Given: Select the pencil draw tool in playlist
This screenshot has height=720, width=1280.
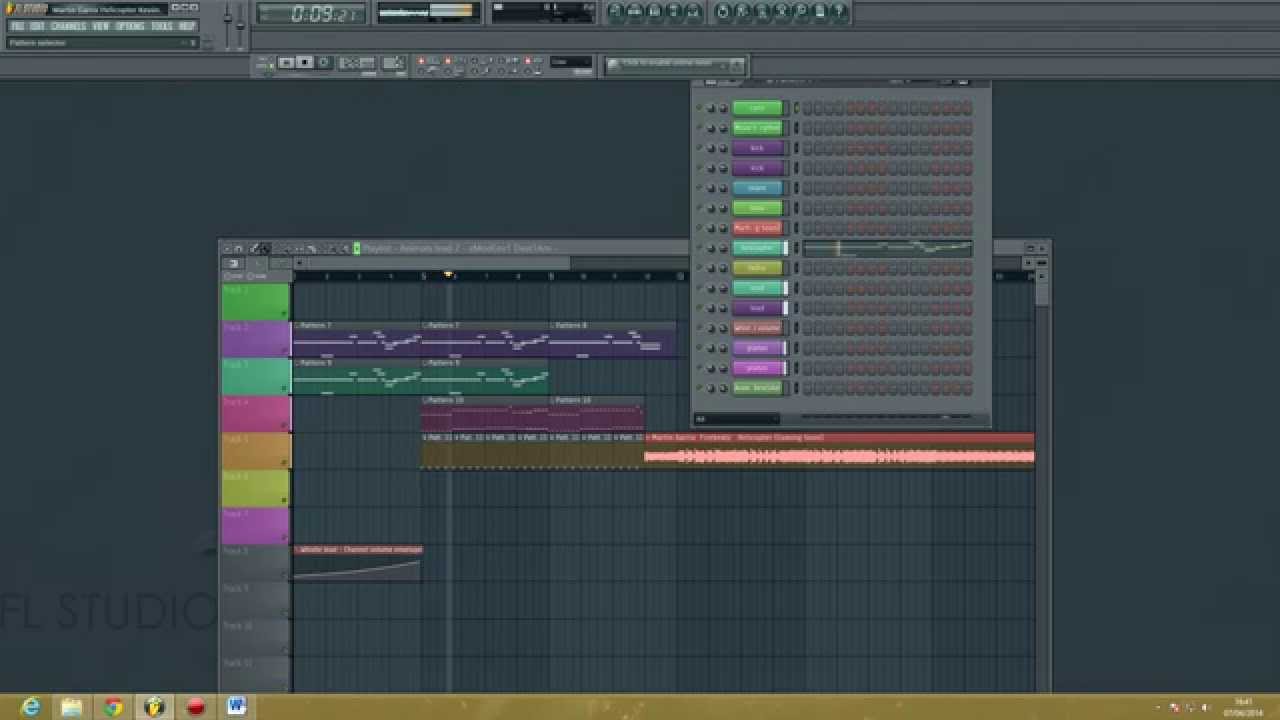Looking at the screenshot, I should point(254,248).
